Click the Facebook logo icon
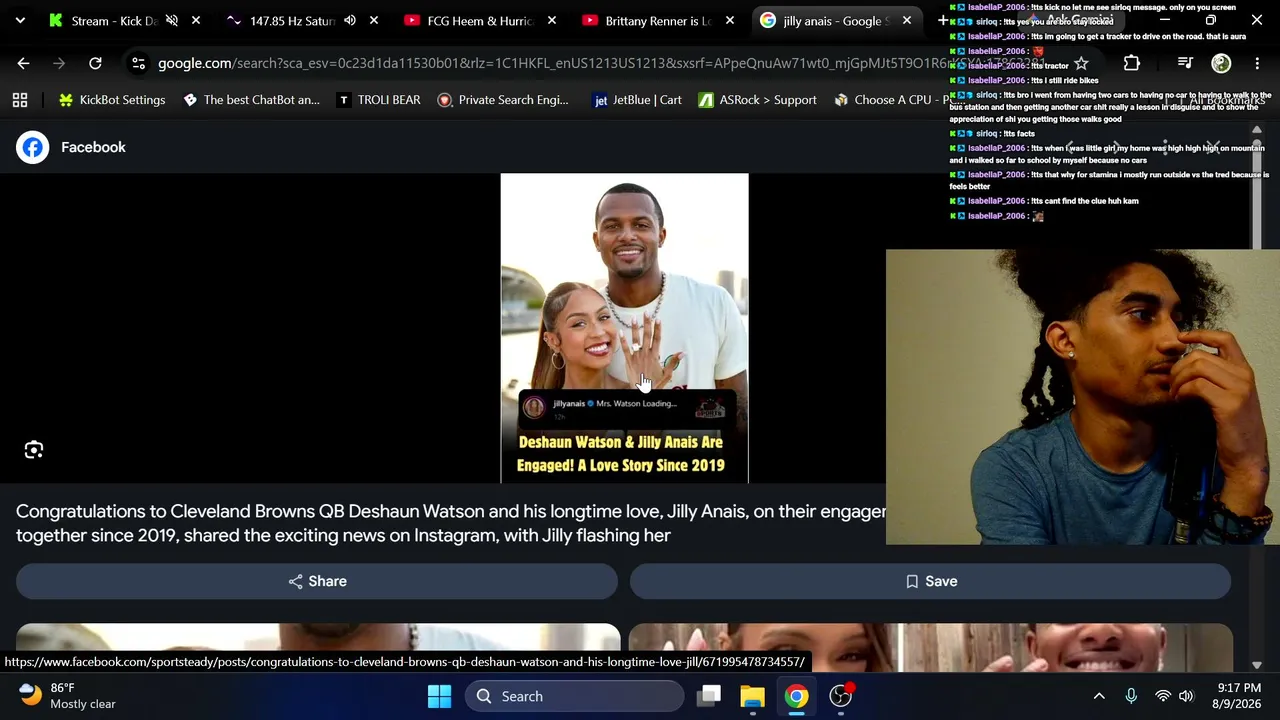 32,147
